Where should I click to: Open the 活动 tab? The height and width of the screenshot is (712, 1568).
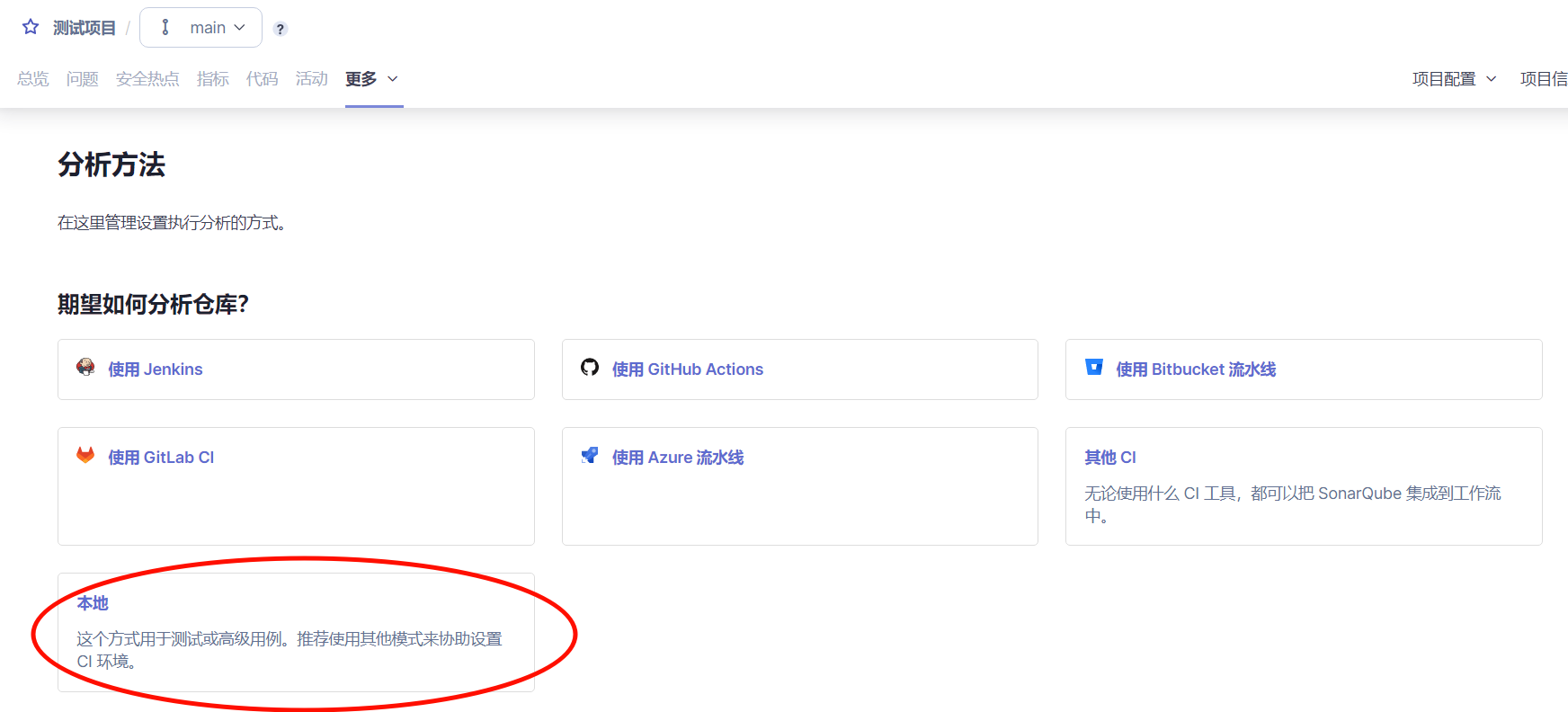[312, 79]
